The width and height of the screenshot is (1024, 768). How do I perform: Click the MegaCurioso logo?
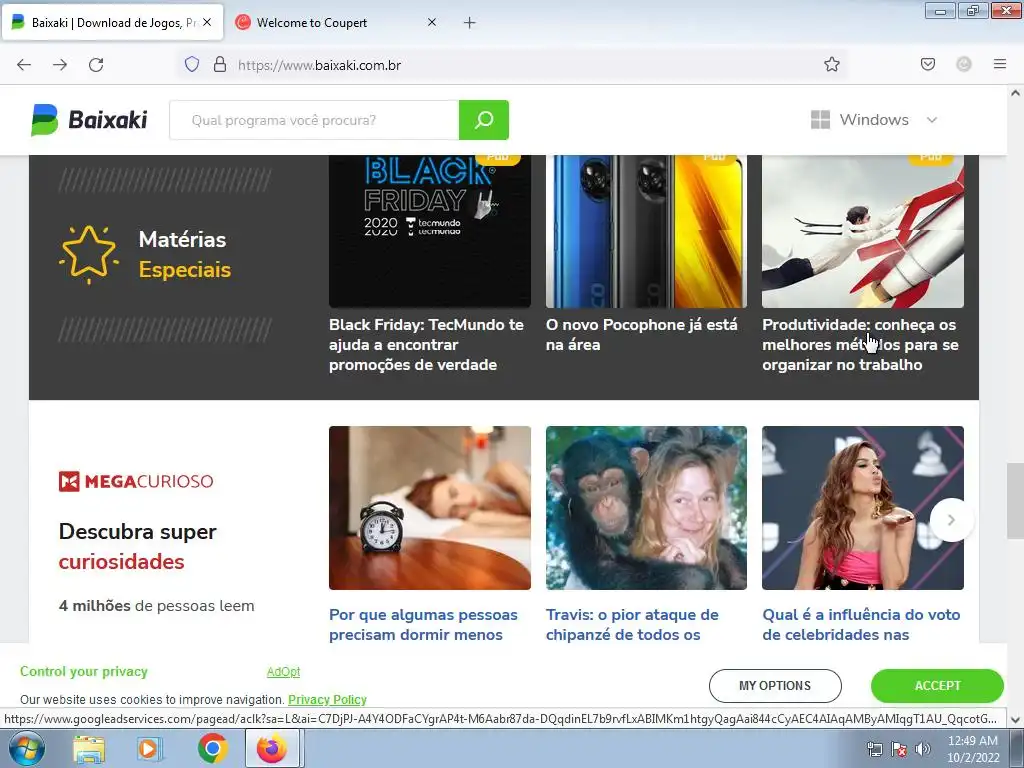click(x=136, y=481)
